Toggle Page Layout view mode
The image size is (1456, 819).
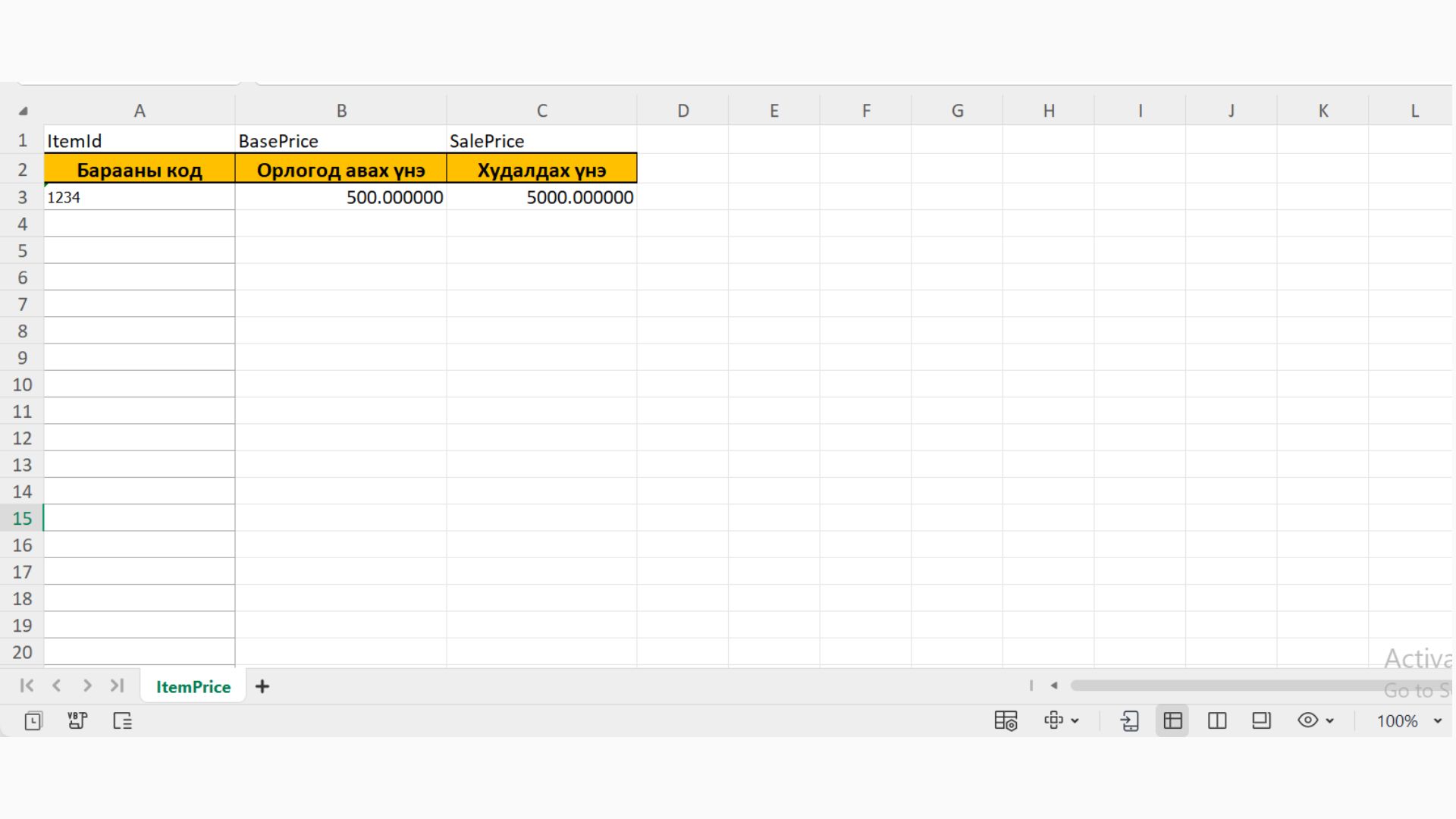(x=1261, y=721)
